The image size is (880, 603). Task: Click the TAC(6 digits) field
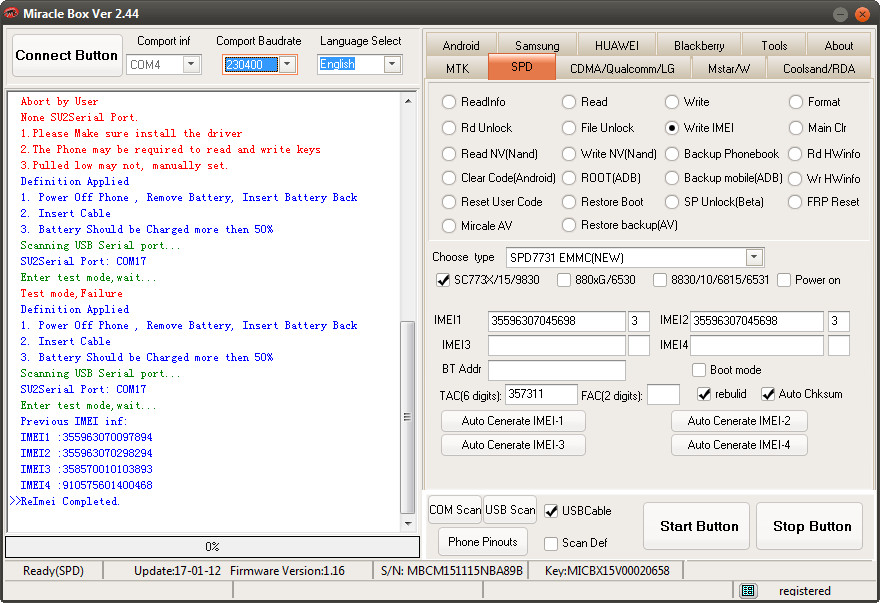pyautogui.click(x=541, y=394)
